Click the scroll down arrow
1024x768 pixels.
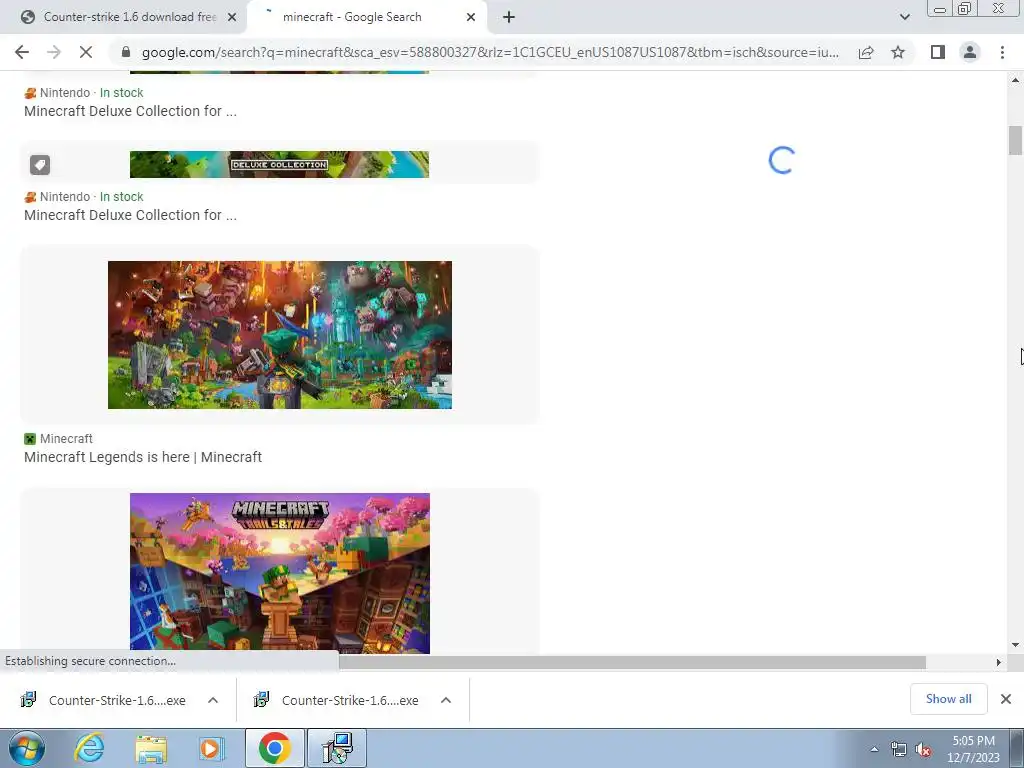point(1015,645)
